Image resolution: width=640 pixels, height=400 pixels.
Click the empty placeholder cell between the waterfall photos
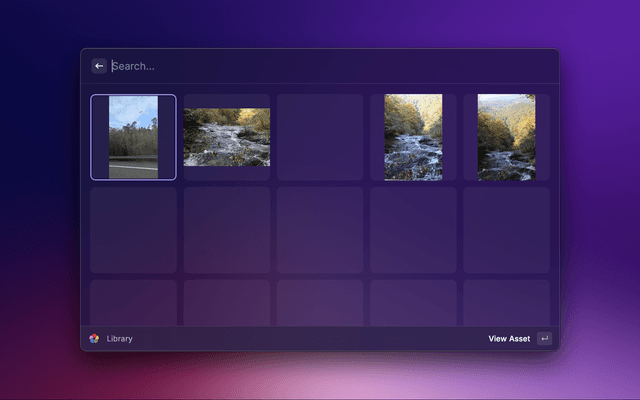[x=320, y=137]
